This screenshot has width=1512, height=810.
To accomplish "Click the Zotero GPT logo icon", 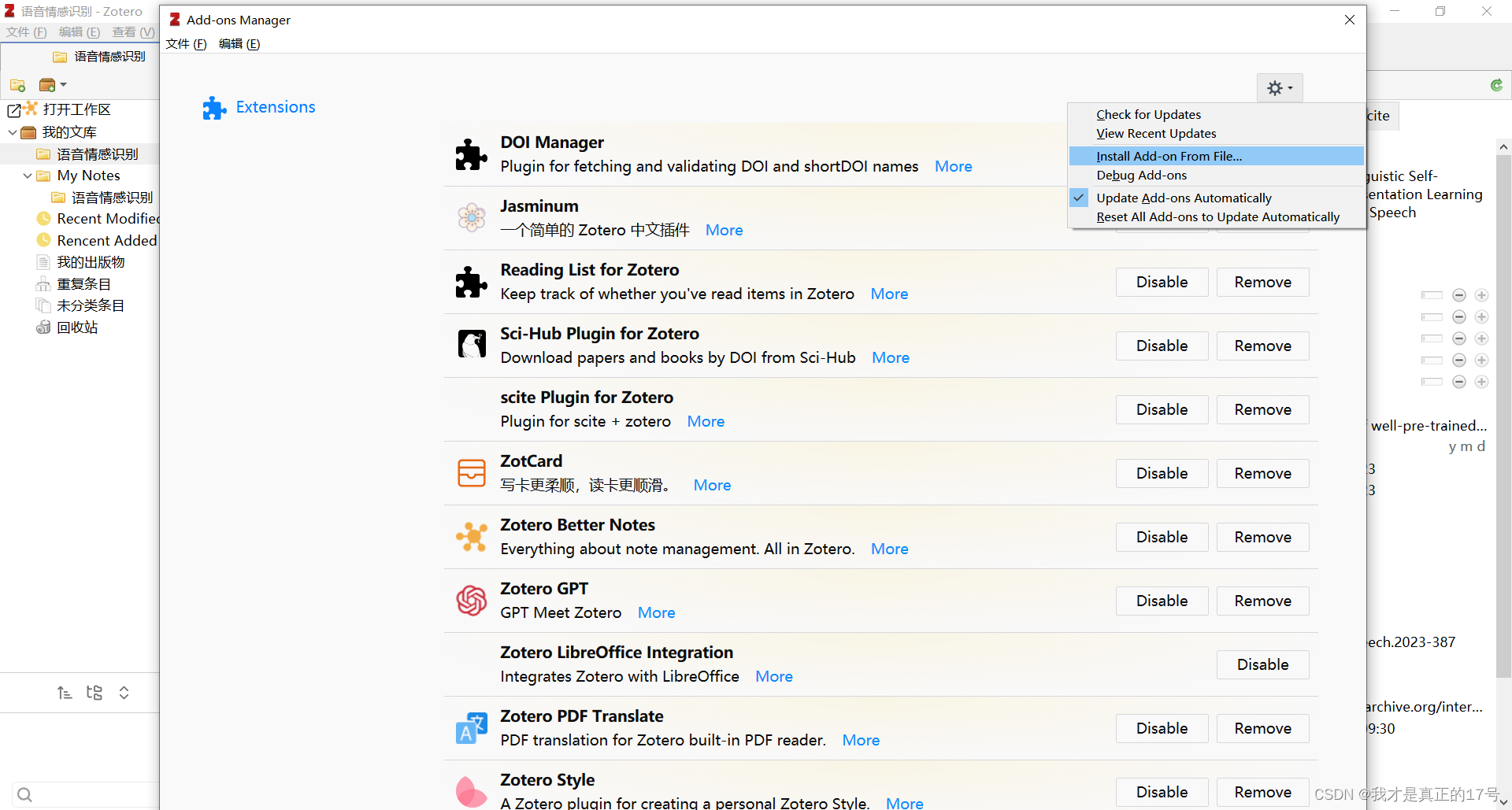I will pyautogui.click(x=472, y=601).
